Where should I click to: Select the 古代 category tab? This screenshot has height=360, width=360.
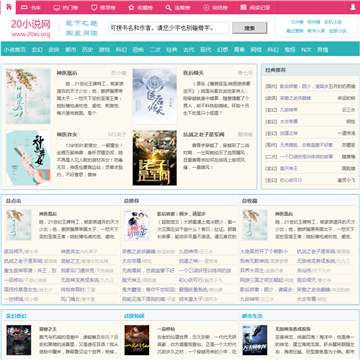[x=189, y=50]
